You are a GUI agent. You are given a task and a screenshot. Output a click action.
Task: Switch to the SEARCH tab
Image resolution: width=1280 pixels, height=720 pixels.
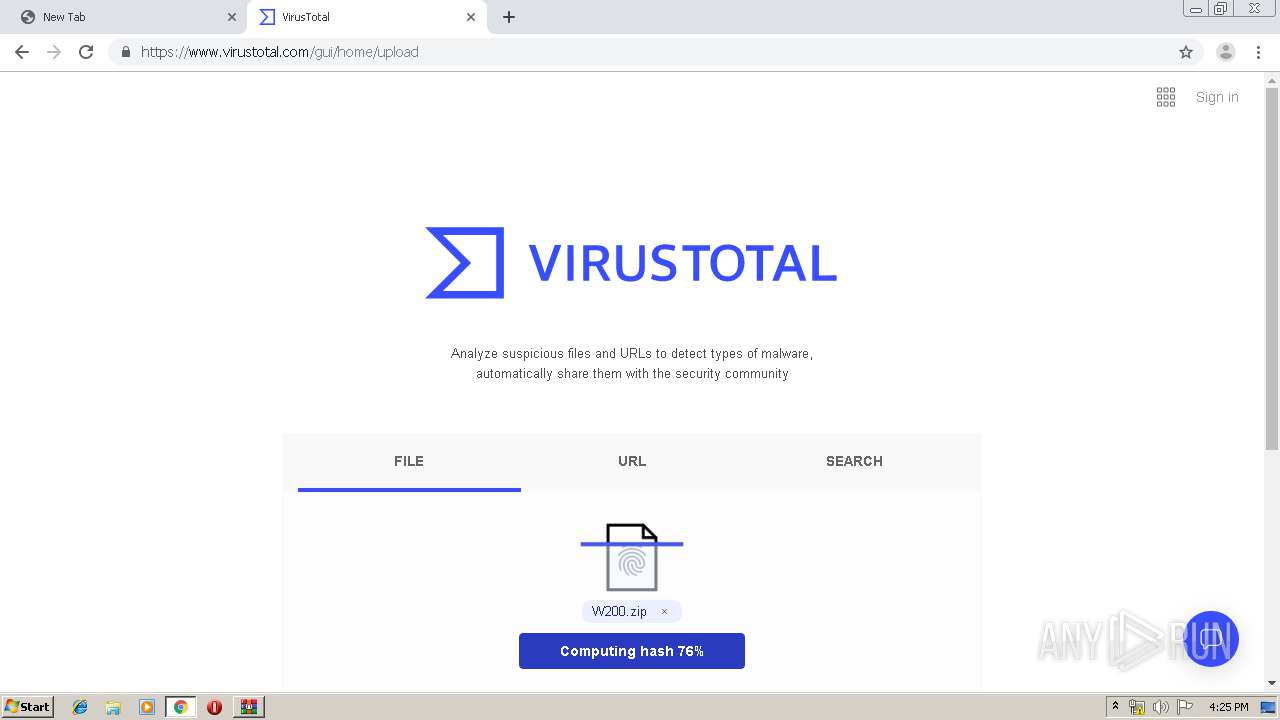[854, 461]
